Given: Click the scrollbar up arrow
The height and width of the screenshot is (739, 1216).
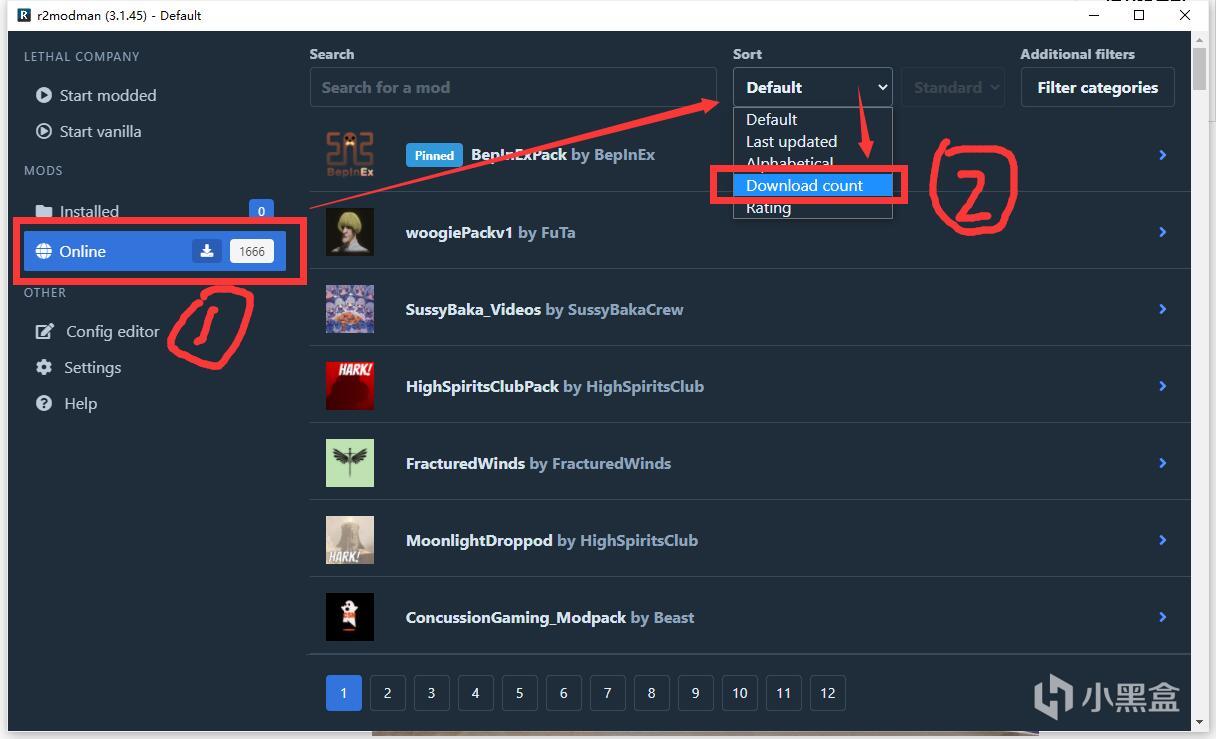Looking at the screenshot, I should click(x=1199, y=38).
